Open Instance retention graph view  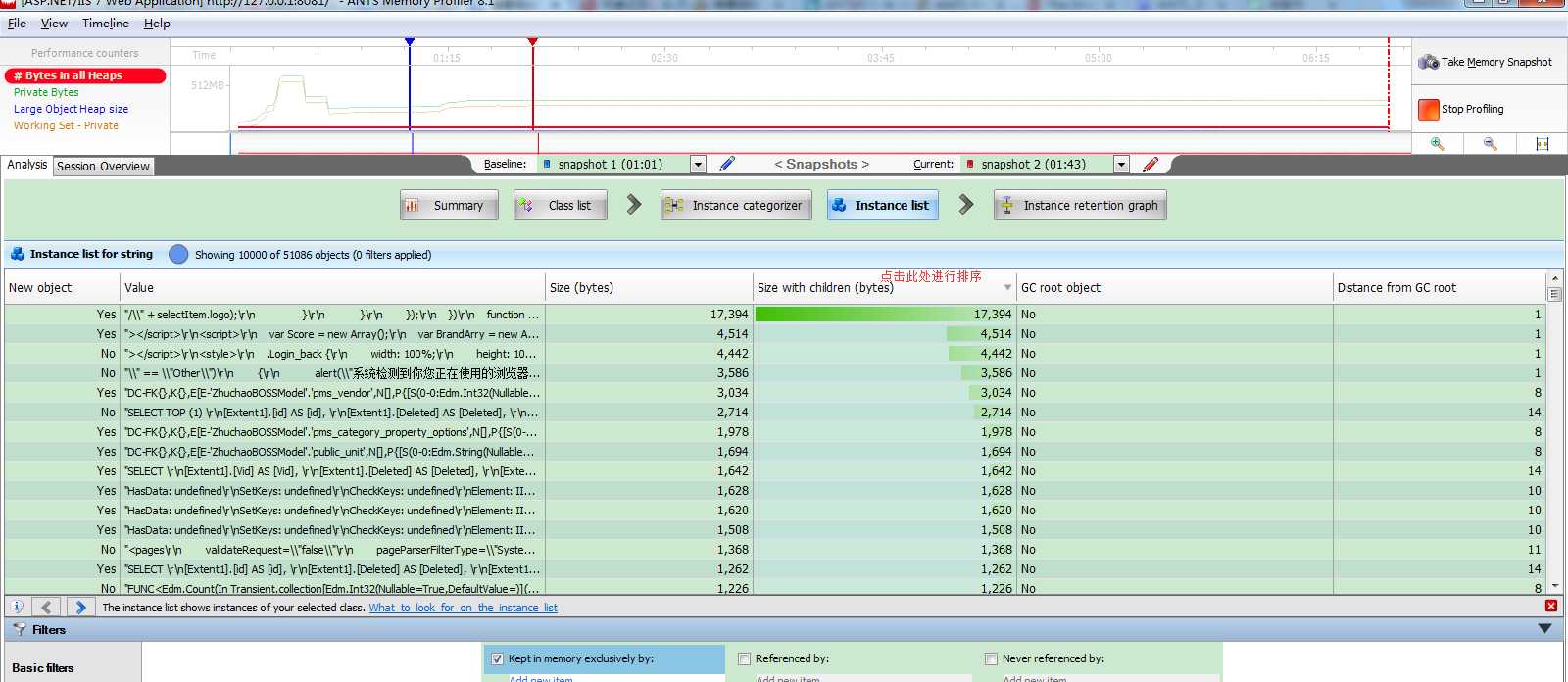(x=1080, y=206)
